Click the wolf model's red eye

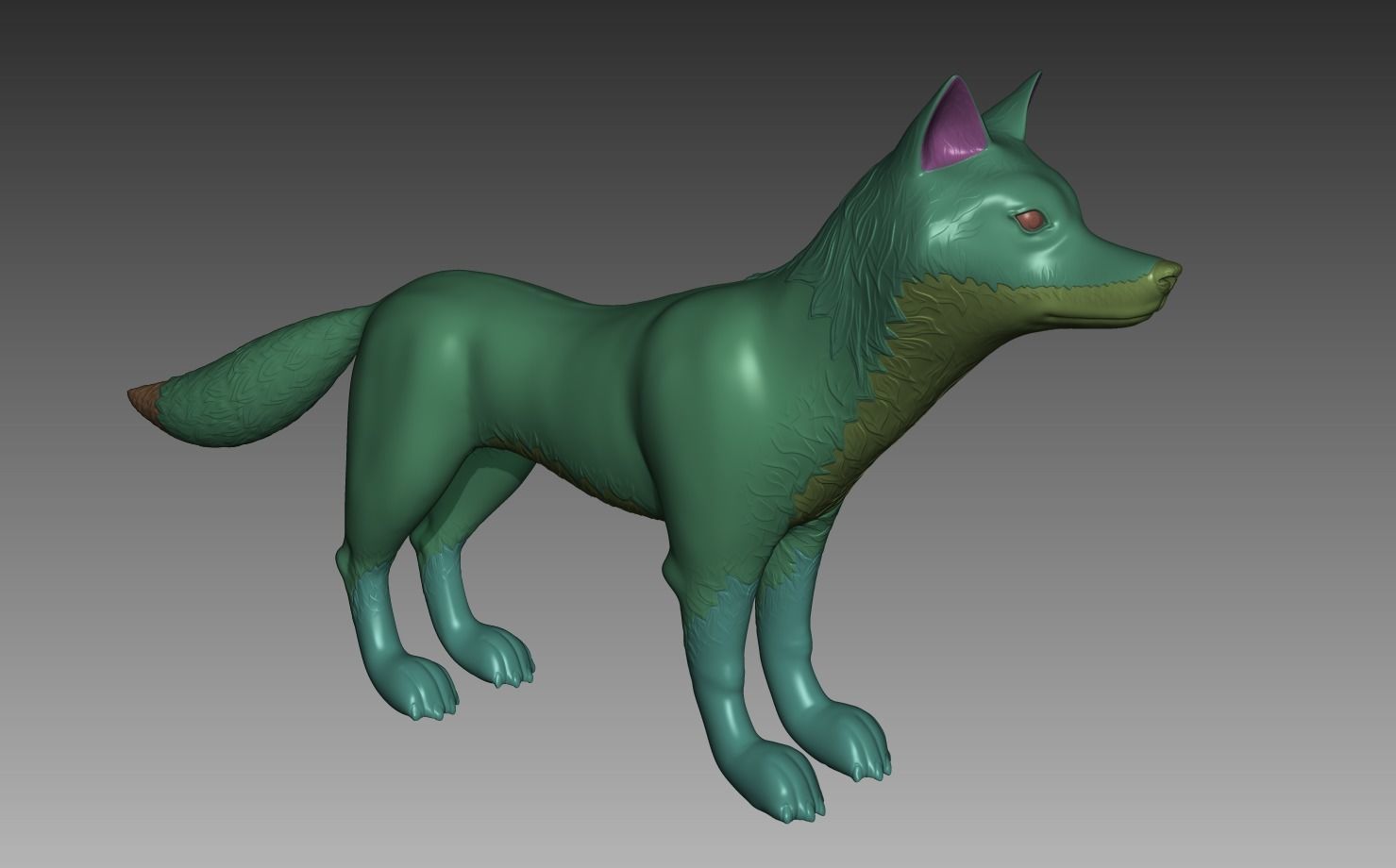pyautogui.click(x=1032, y=221)
